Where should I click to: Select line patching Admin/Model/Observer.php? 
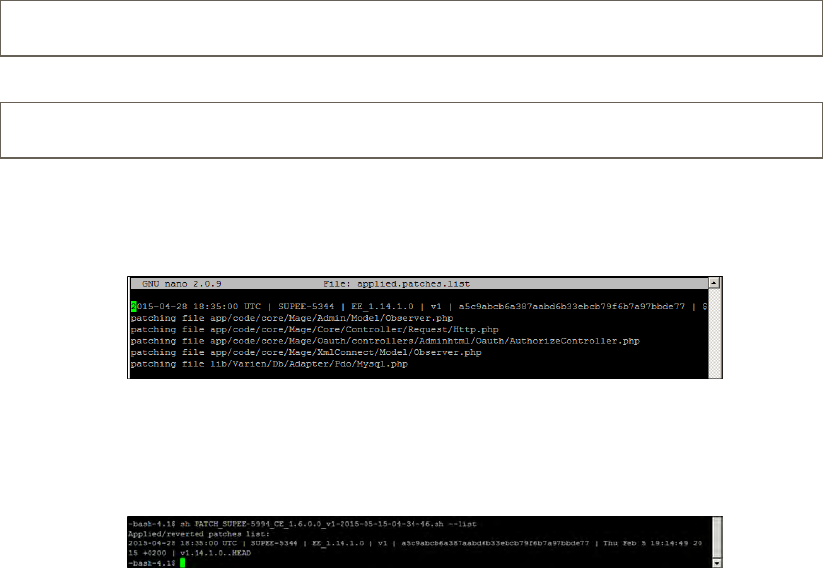click(x=292, y=318)
